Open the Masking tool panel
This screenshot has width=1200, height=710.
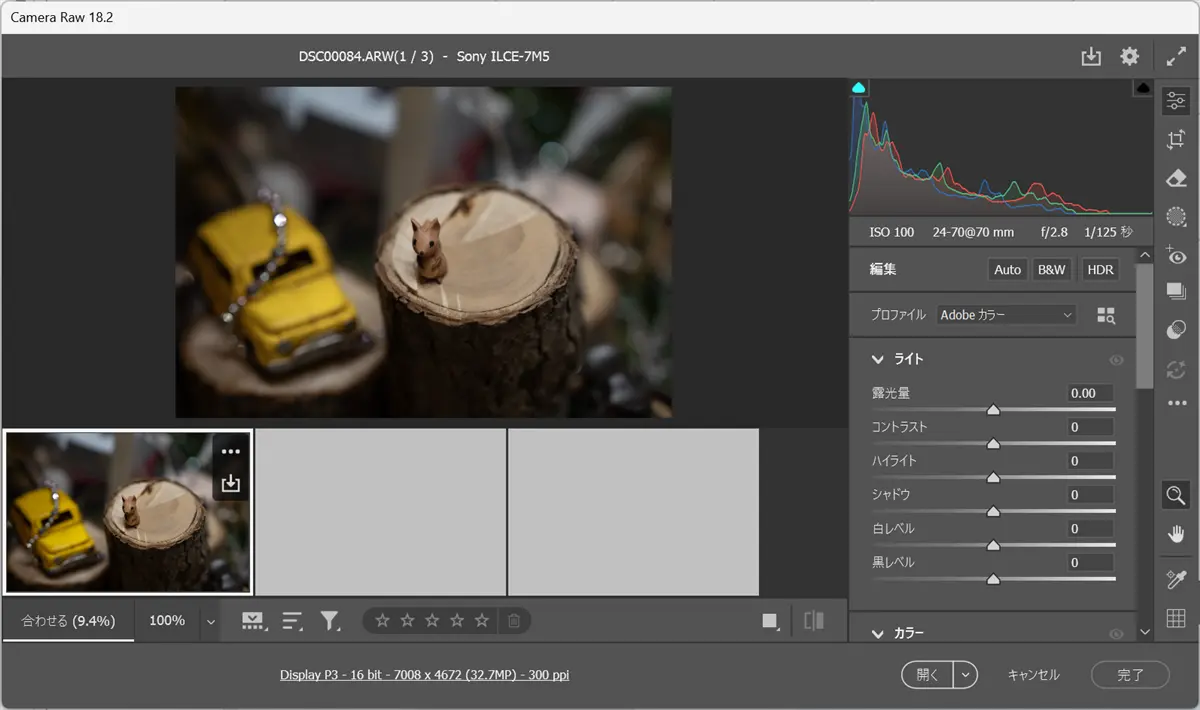coord(1176,216)
